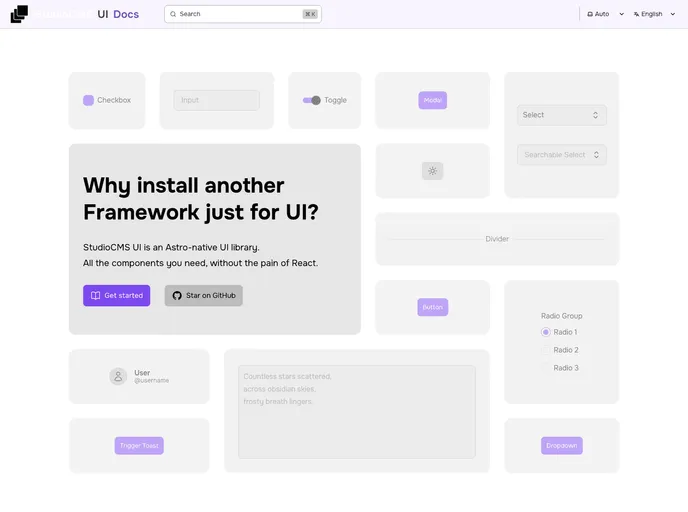Click "StudioCMS UI is an Astro-native" line
The image size is (688, 512).
click(x=171, y=247)
